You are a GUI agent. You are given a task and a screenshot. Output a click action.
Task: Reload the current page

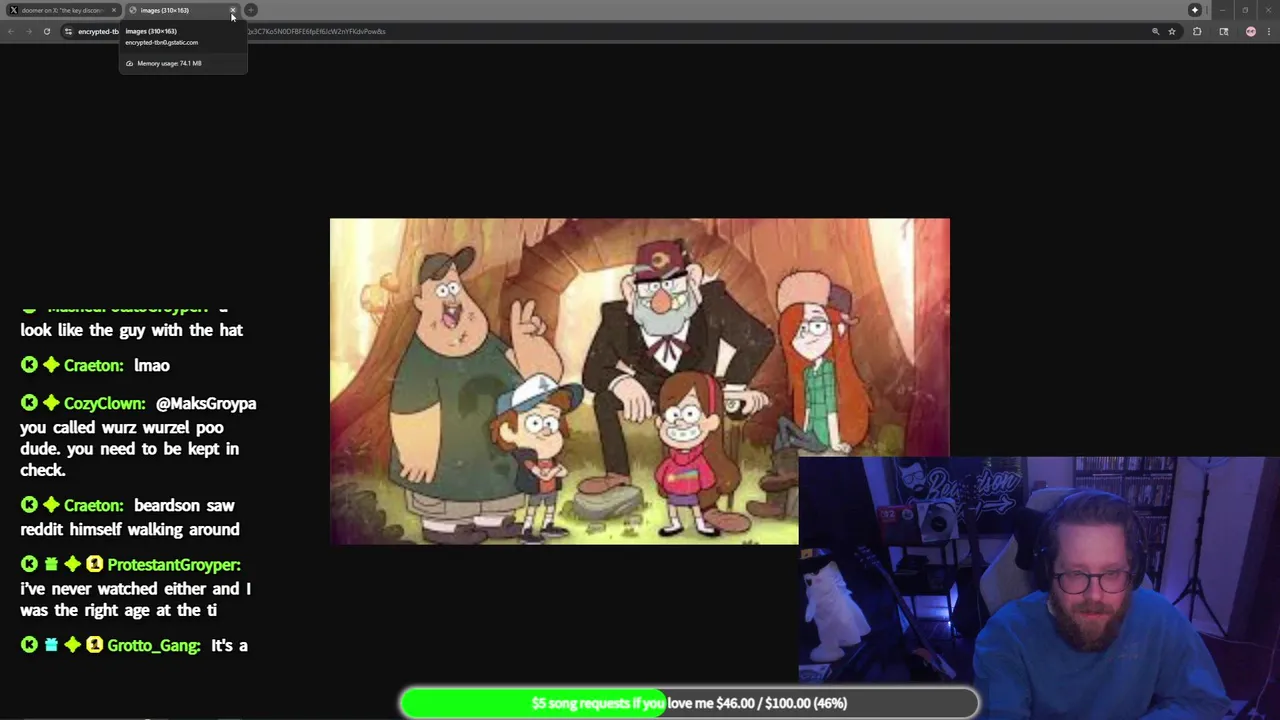(46, 31)
